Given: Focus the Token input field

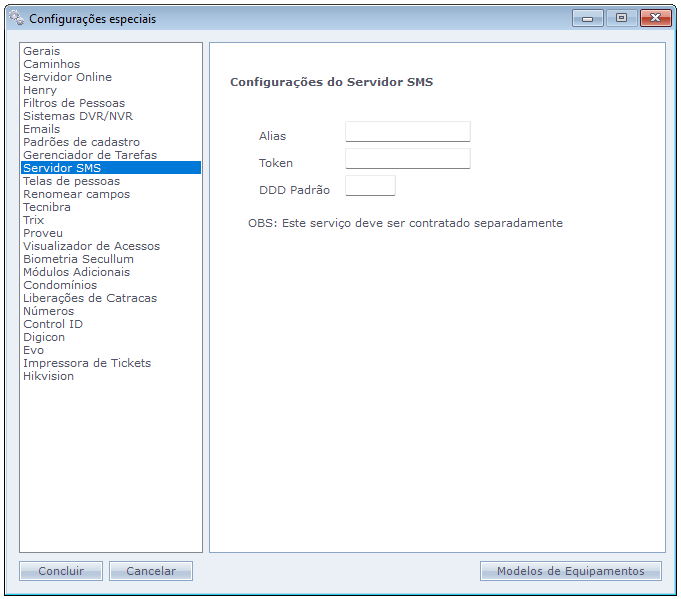Looking at the screenshot, I should pos(407,159).
